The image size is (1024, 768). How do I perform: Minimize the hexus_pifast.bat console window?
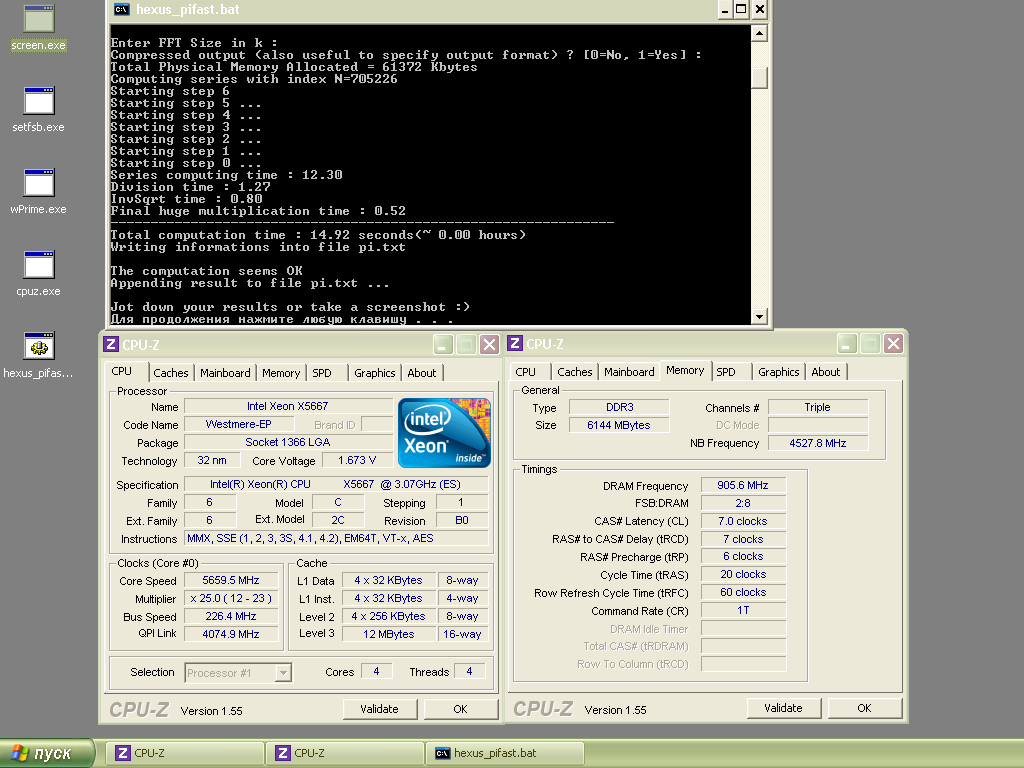(x=724, y=10)
